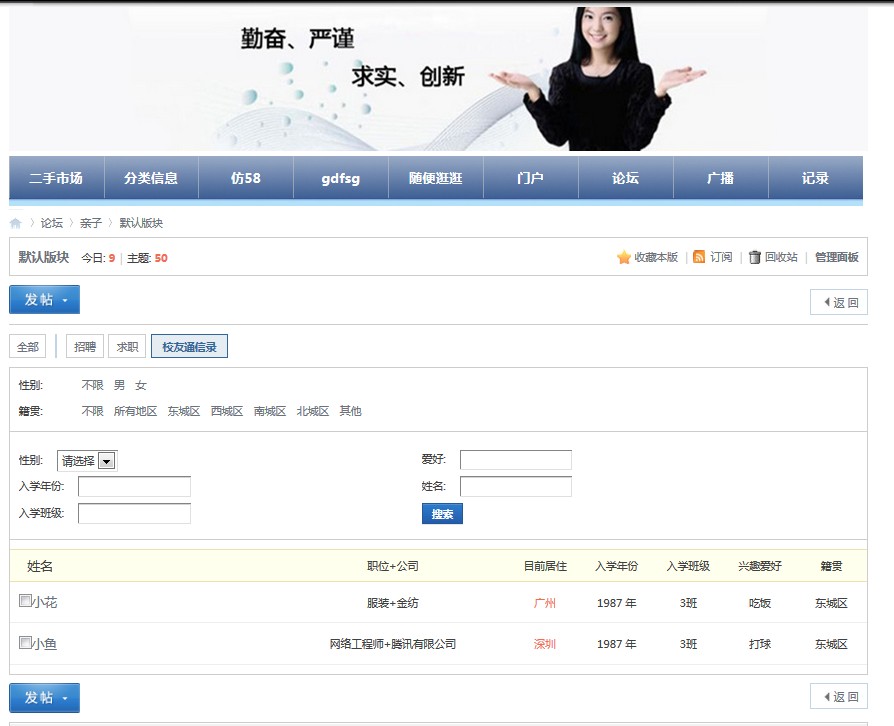Click the 打球 hobby cell
Viewport: 894px width, 726px height.
(x=760, y=644)
